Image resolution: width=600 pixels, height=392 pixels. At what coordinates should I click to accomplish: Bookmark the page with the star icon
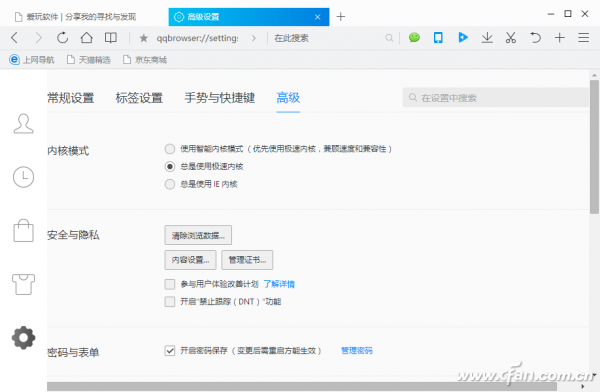tap(143, 38)
